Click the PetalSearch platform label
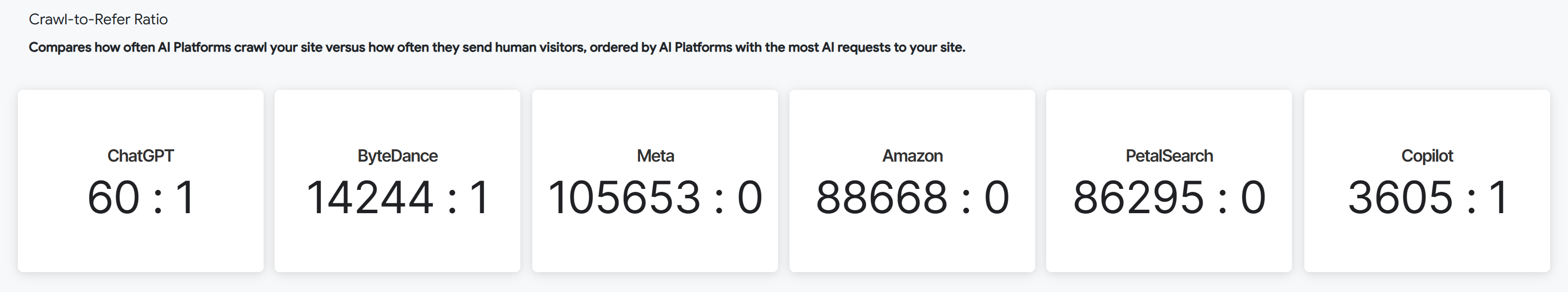This screenshot has width=1568, height=292. [x=1169, y=156]
